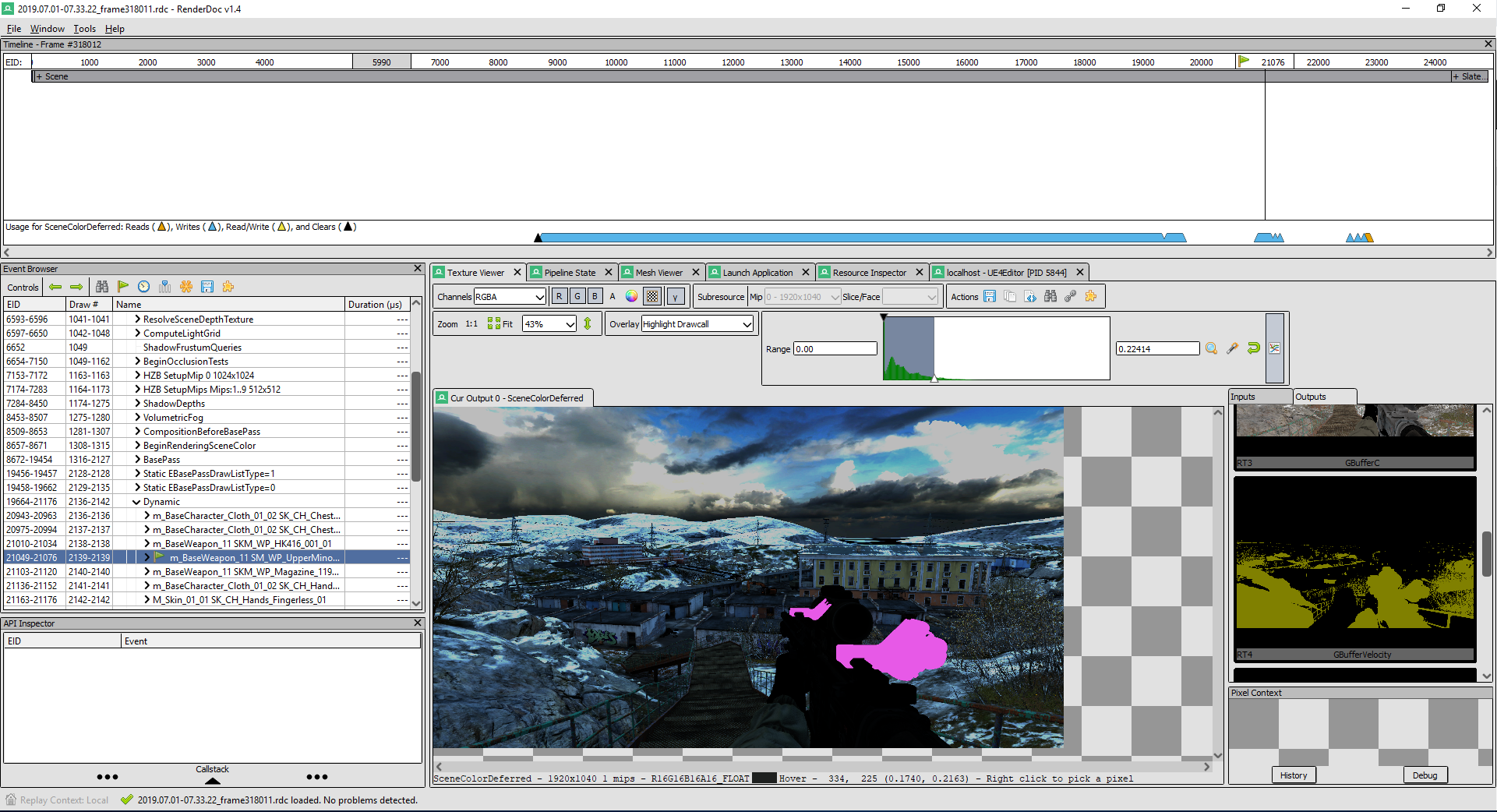Screen dimensions: 1497x812
Task: Switch to the Pipeline State tab
Action: (x=570, y=273)
